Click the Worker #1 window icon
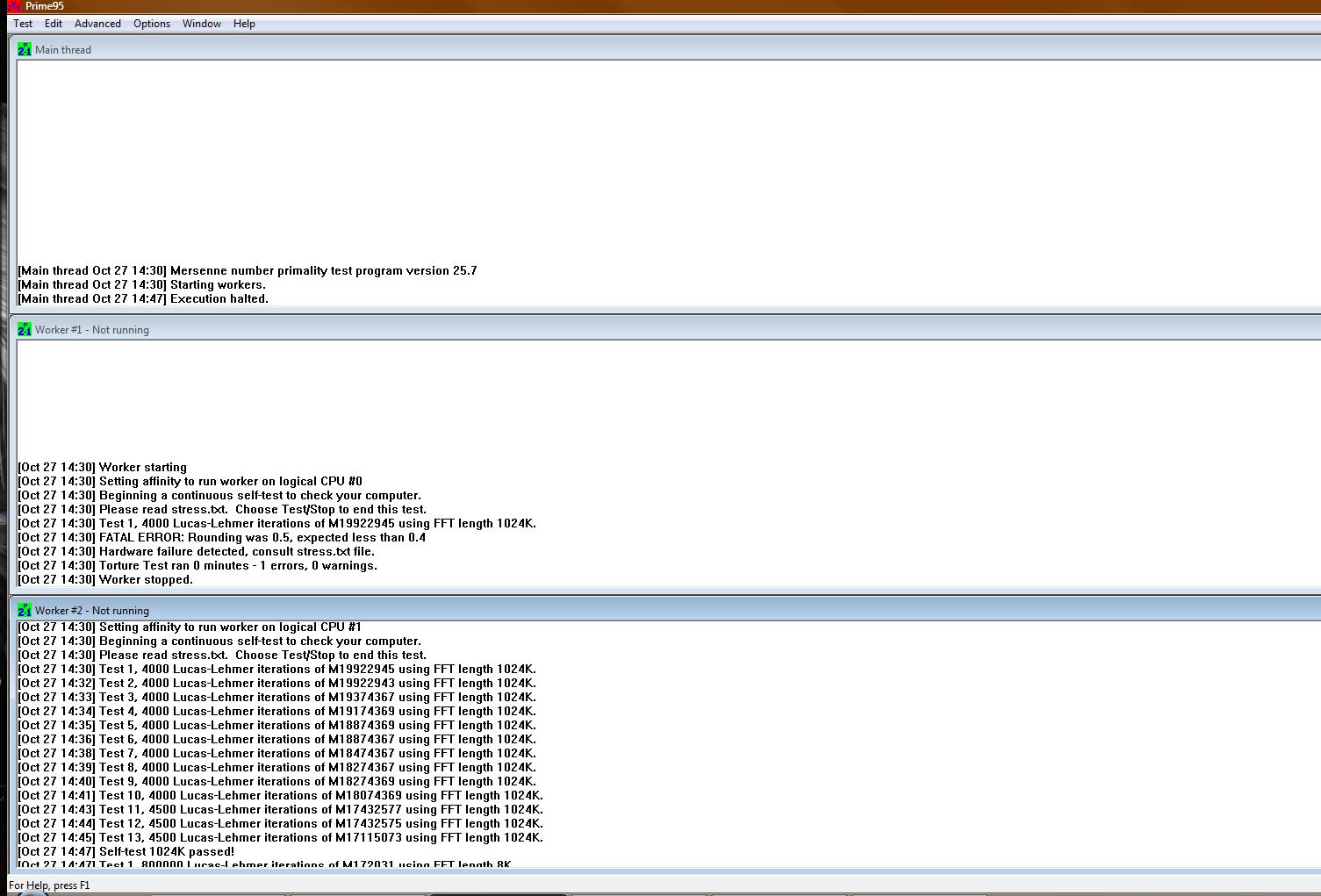 [25, 330]
